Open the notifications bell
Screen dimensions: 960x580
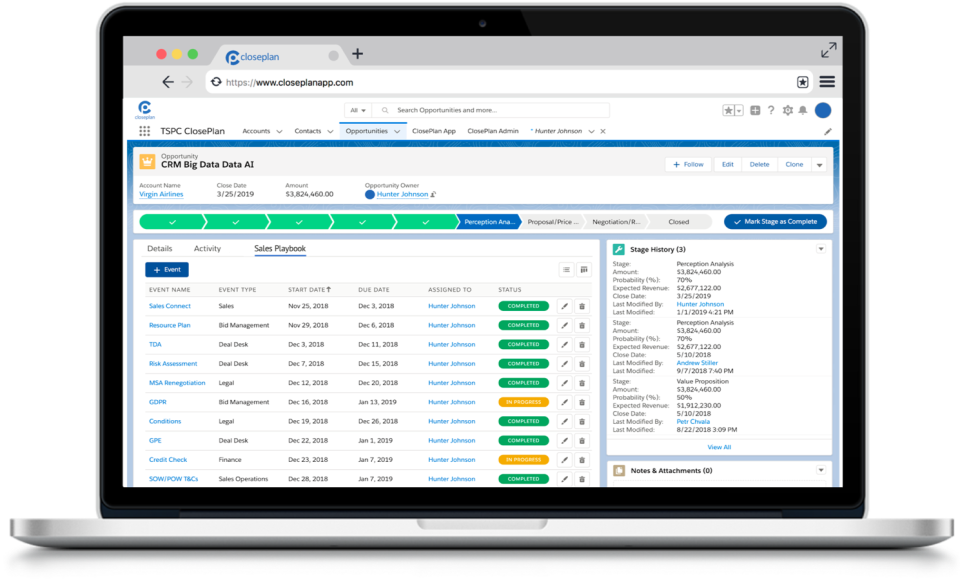803,110
